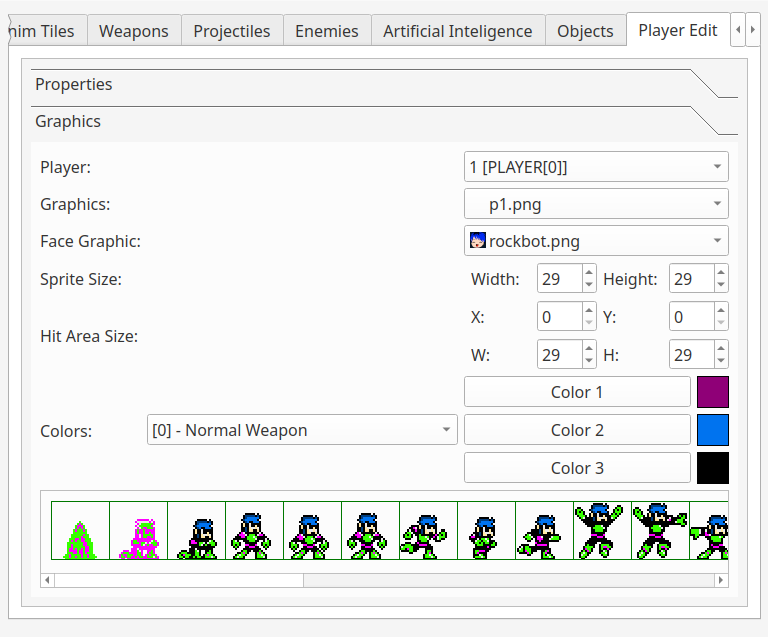The height and width of the screenshot is (637, 768).
Task: Open the Player dropdown
Action: coord(596,167)
